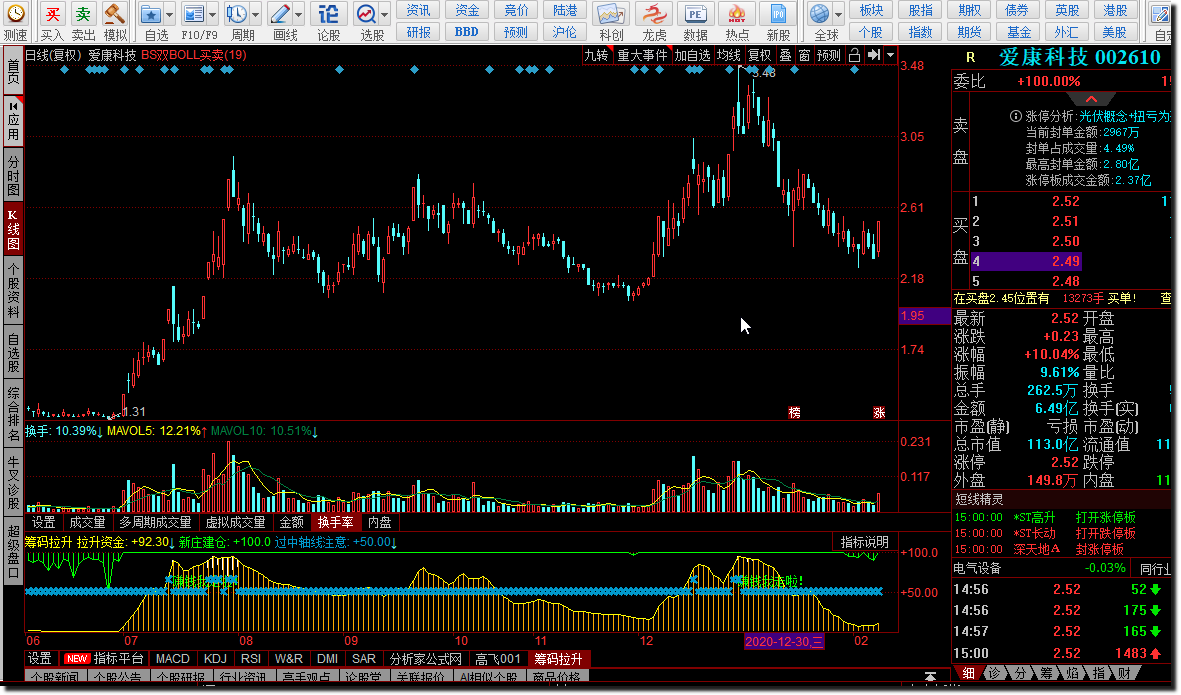The width and height of the screenshot is (1181, 695).
Task: Select the MACD indicator tab
Action: (172, 659)
